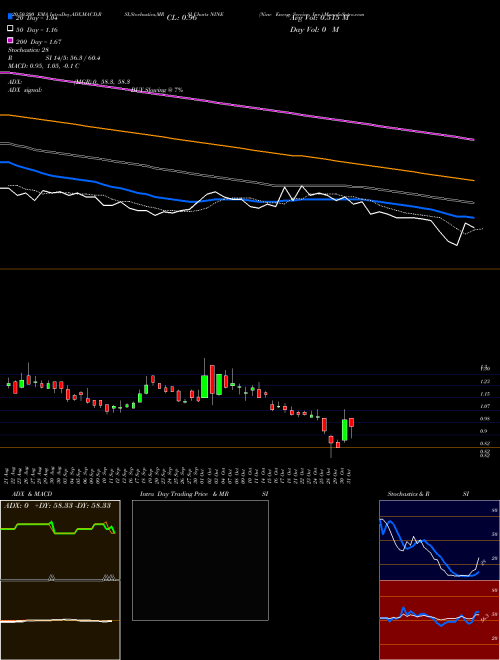Screen dimensions: 500x660
Task: Click the 'CL: 0.96' closing price text
Action: pos(182,18)
